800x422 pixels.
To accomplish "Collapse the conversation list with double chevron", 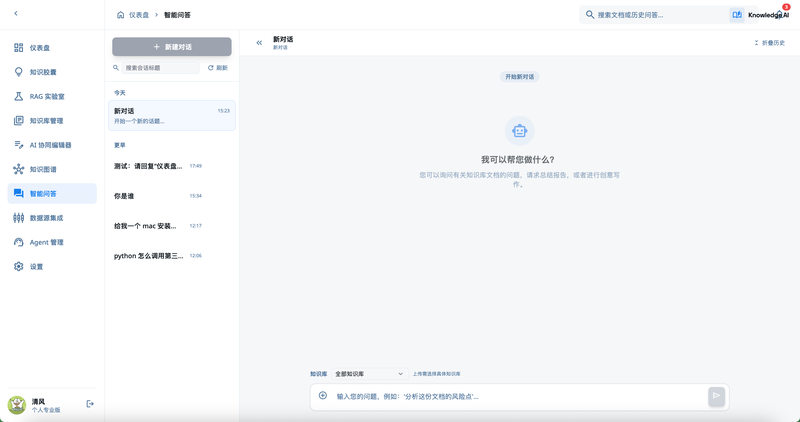I will (x=259, y=43).
